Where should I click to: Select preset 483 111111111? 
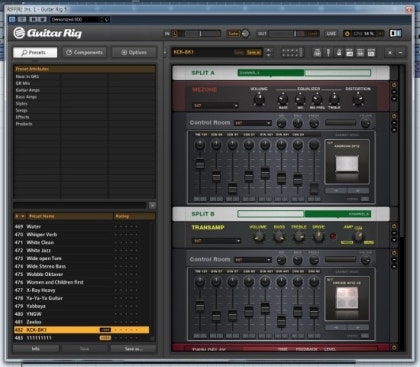coord(81,338)
